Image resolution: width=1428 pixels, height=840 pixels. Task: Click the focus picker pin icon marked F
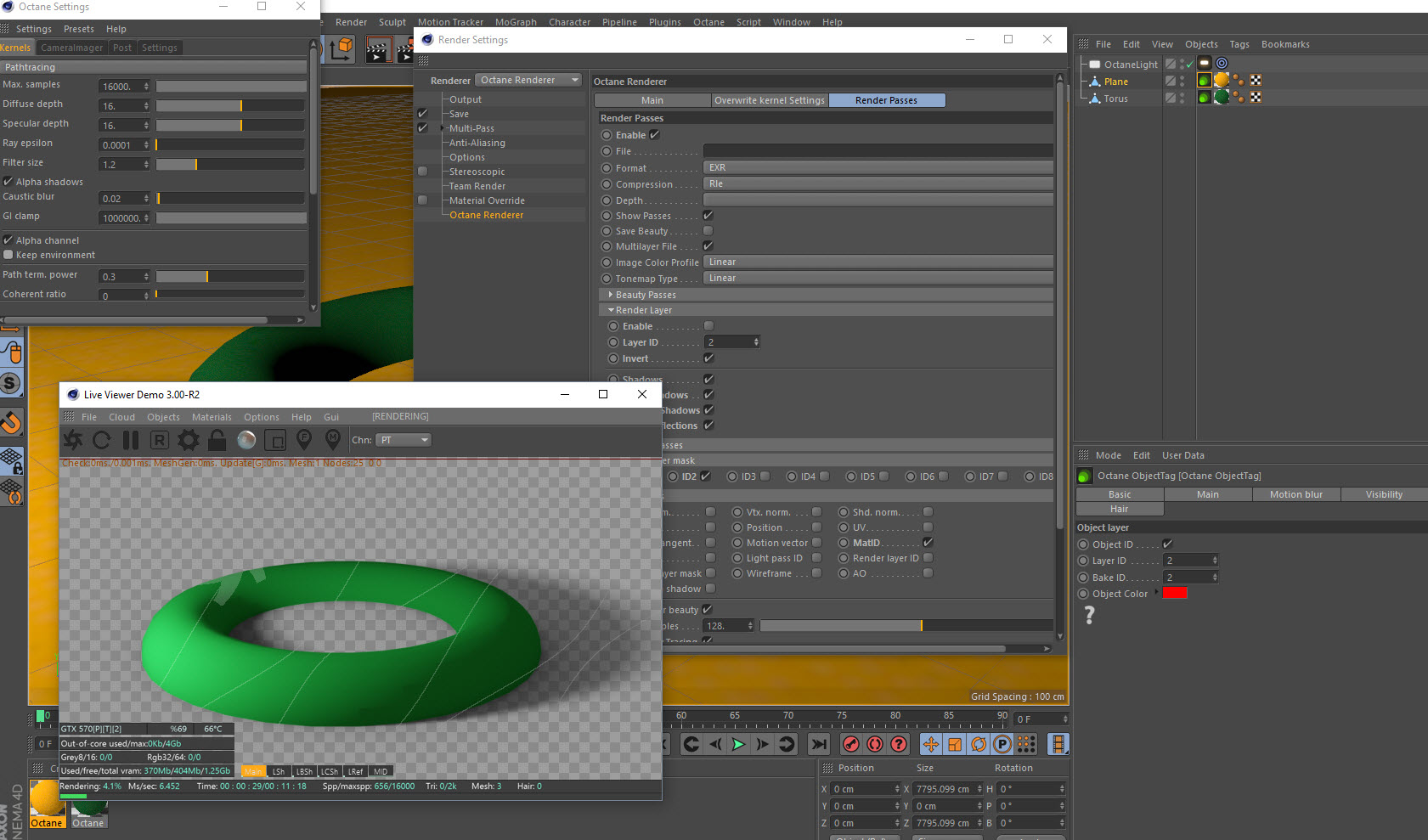pos(304,440)
